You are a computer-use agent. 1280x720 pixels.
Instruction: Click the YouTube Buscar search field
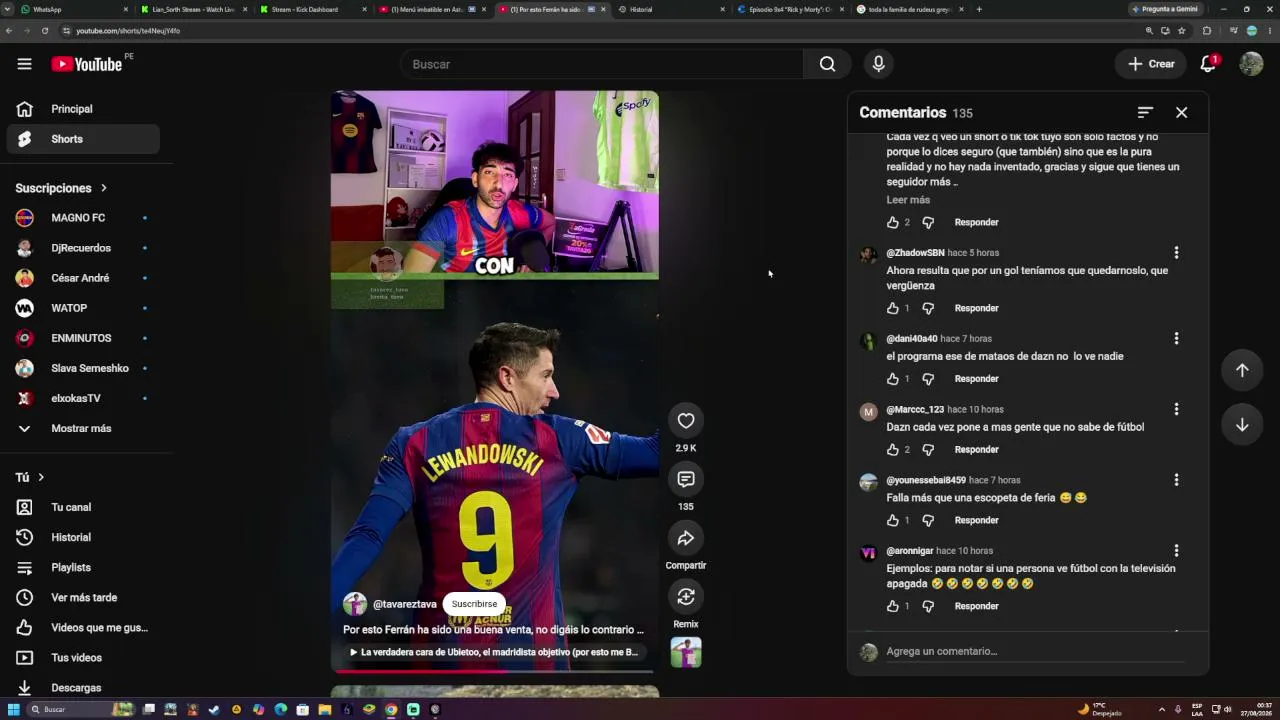pyautogui.click(x=602, y=64)
